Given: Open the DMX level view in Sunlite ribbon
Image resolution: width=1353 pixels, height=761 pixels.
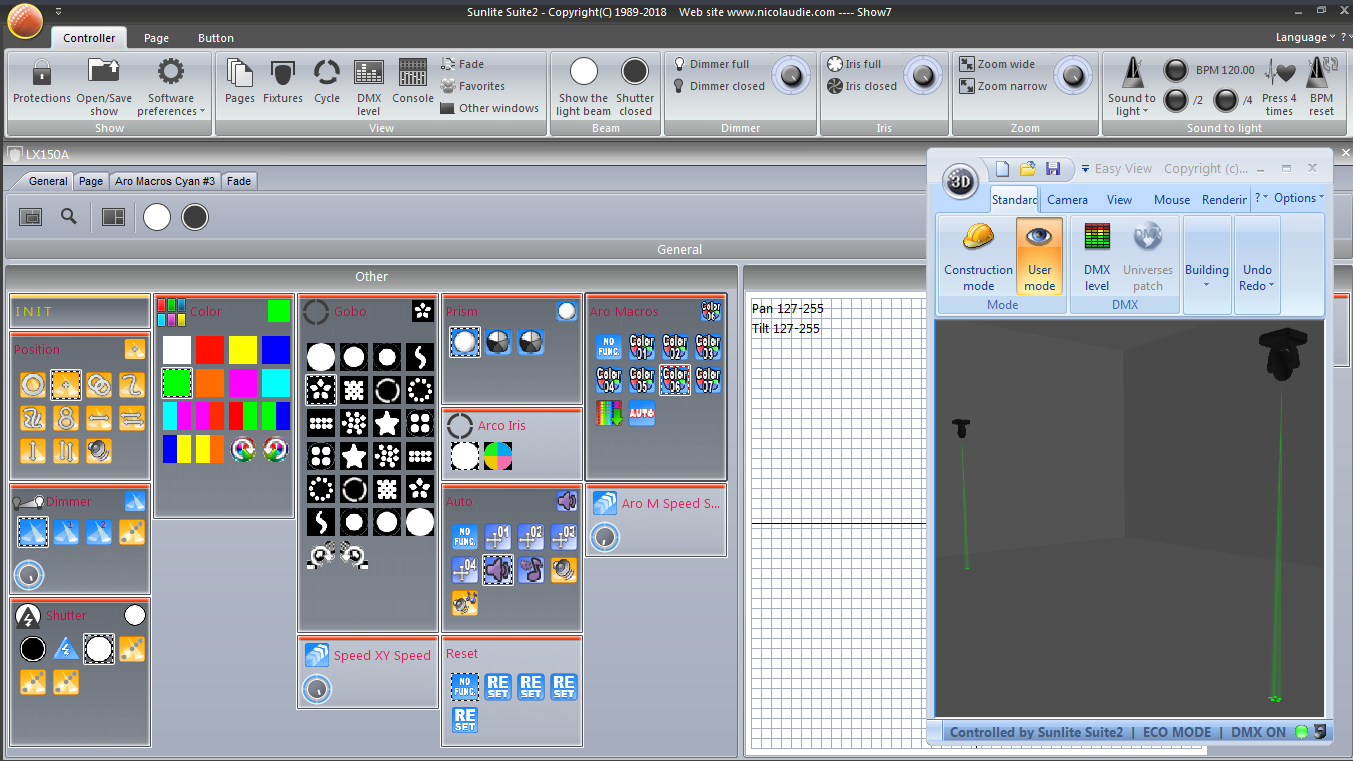Looking at the screenshot, I should (369, 87).
